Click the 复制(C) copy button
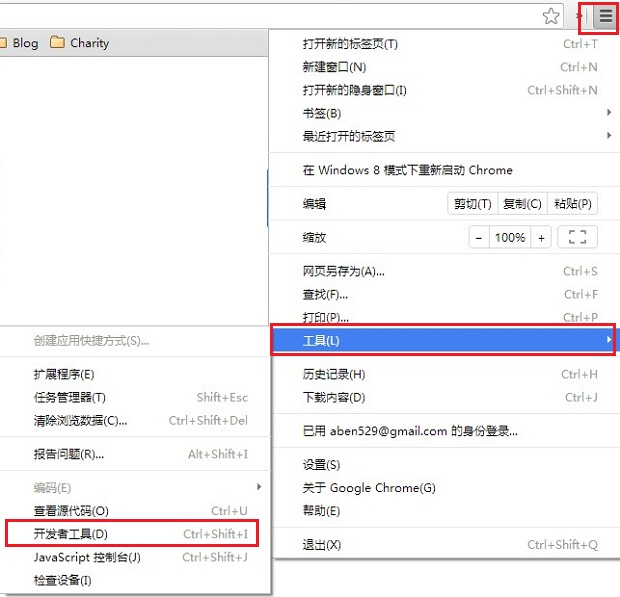Image resolution: width=620 pixels, height=597 pixels. 522,204
